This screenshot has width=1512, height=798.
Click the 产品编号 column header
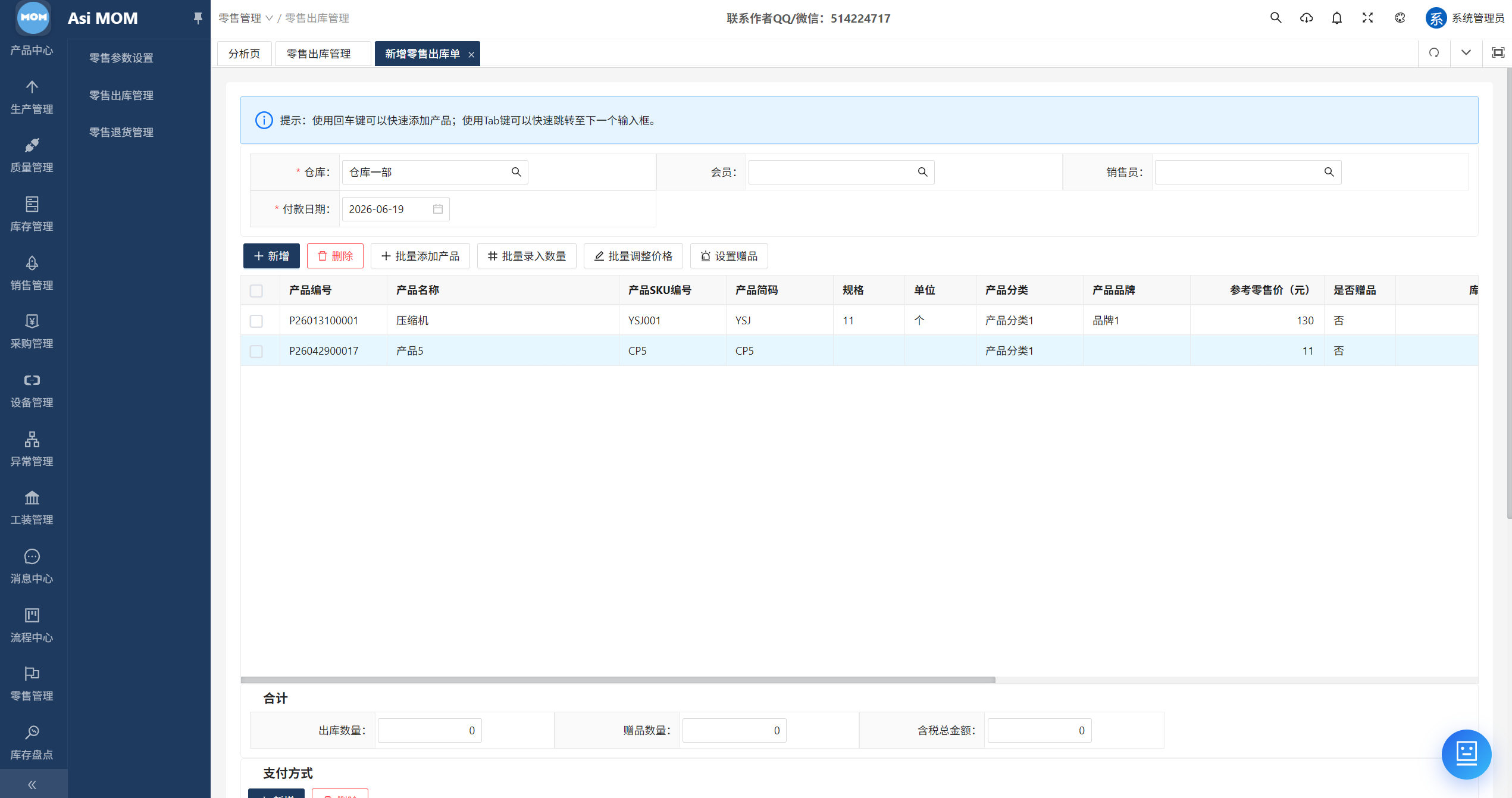click(x=333, y=290)
